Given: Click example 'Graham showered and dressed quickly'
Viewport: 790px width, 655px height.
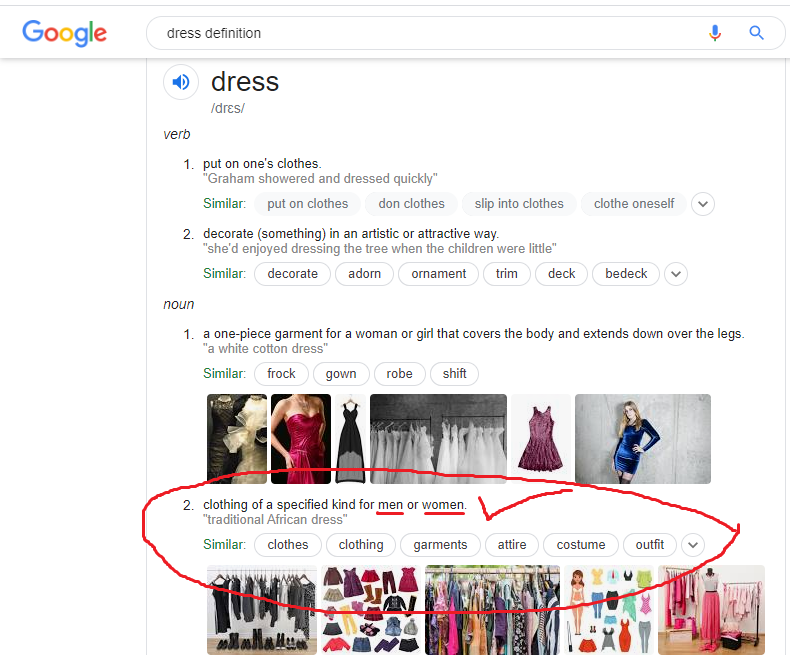Looking at the screenshot, I should click(x=320, y=179).
